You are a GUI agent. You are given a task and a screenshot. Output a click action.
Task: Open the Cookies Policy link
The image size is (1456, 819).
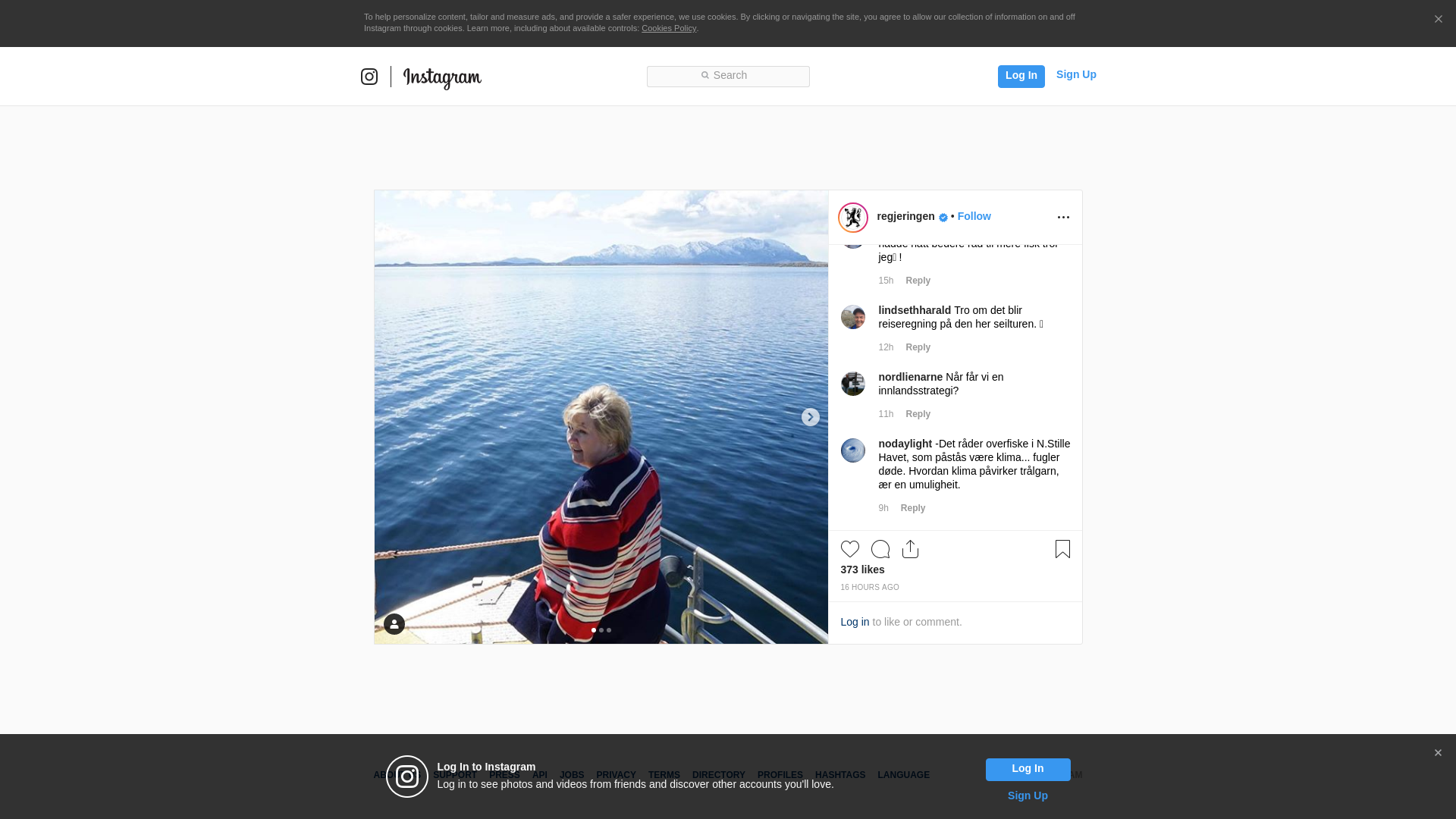point(669,28)
